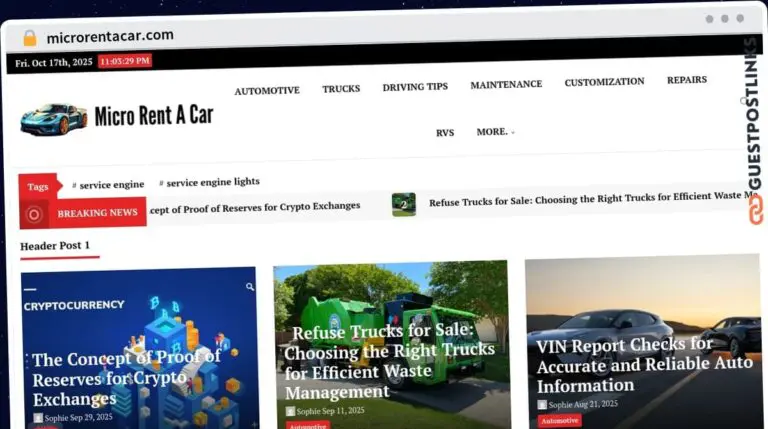
Task: Click the sports car logo image
Action: (x=54, y=118)
